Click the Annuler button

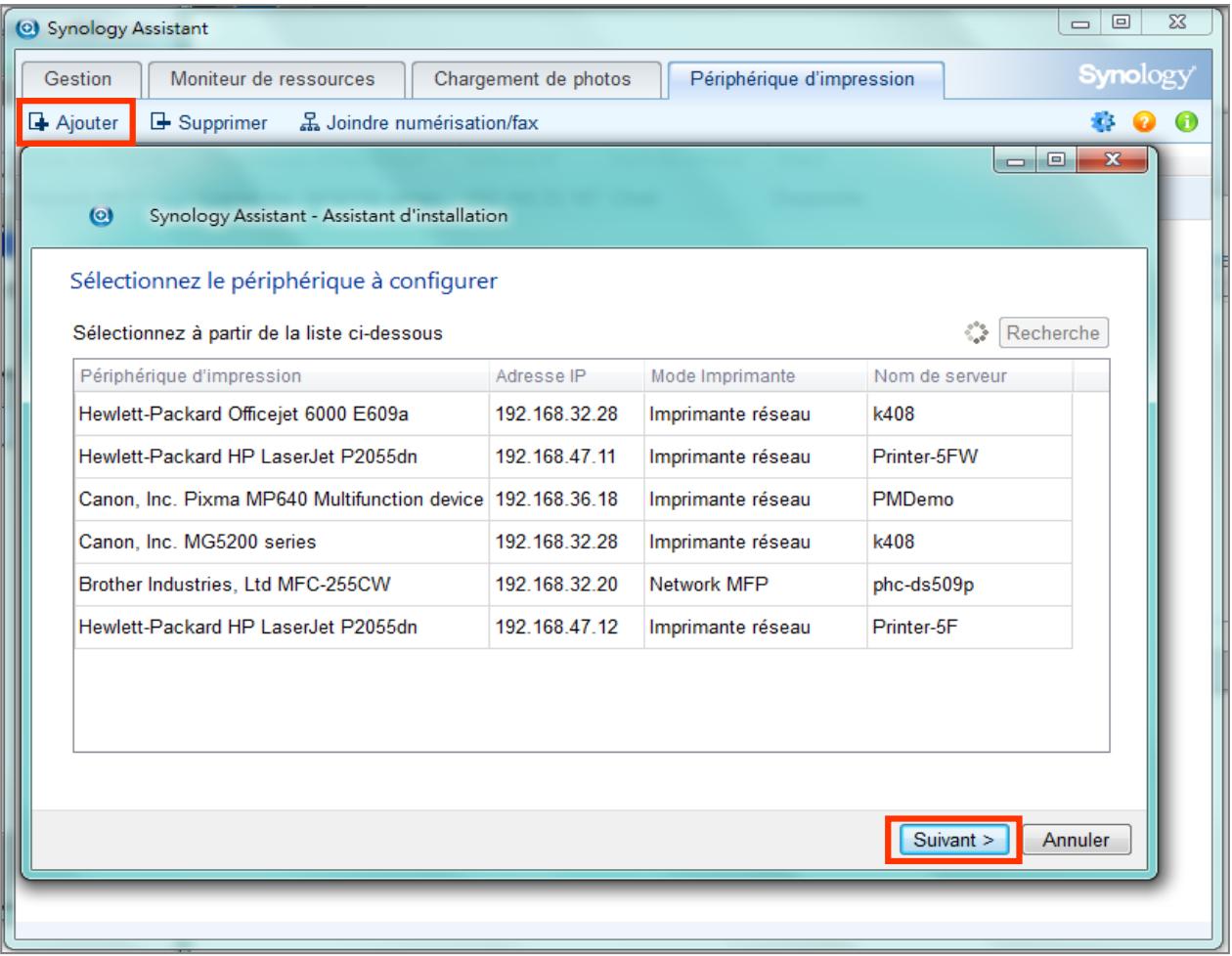(x=1075, y=840)
